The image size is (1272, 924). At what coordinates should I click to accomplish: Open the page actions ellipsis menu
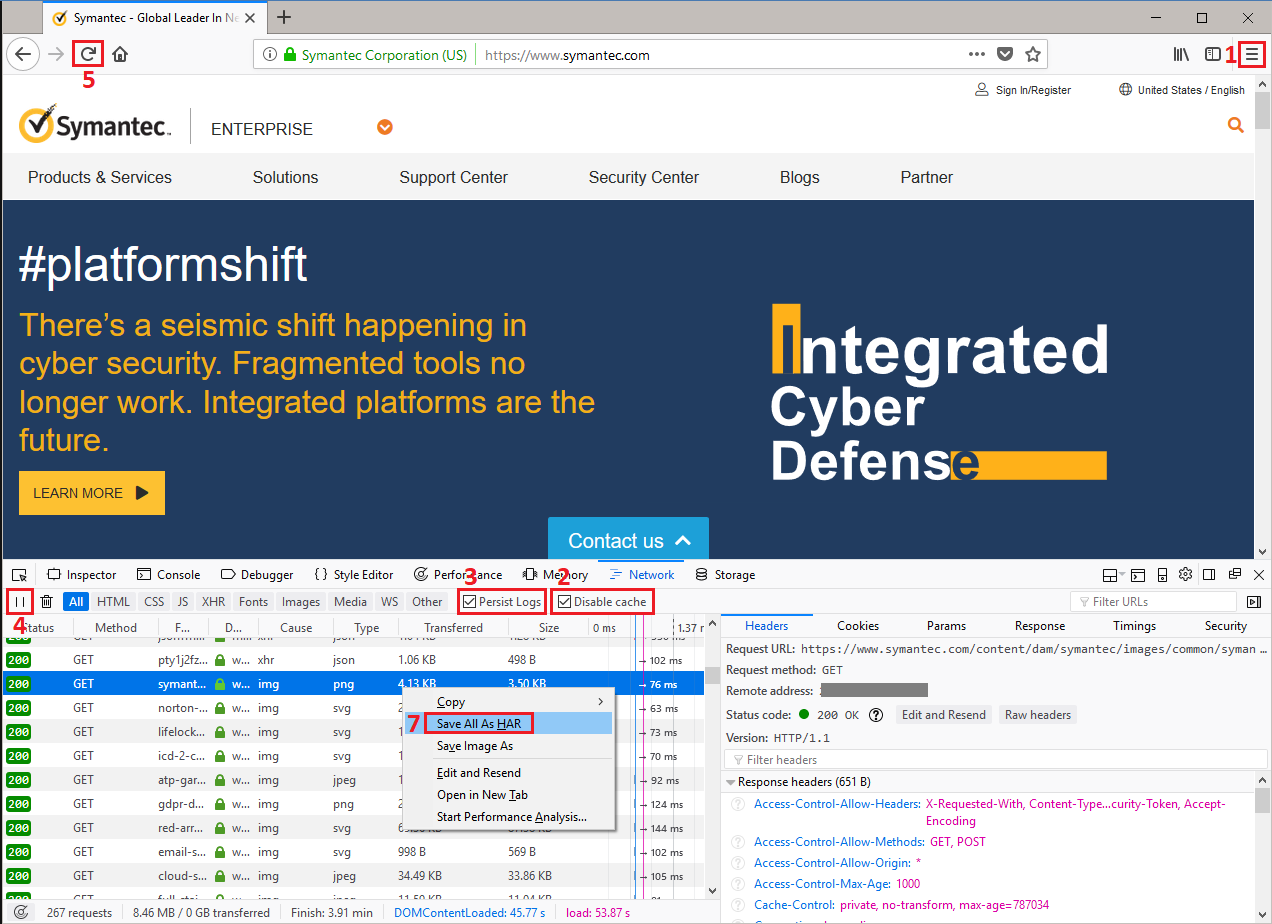[977, 55]
